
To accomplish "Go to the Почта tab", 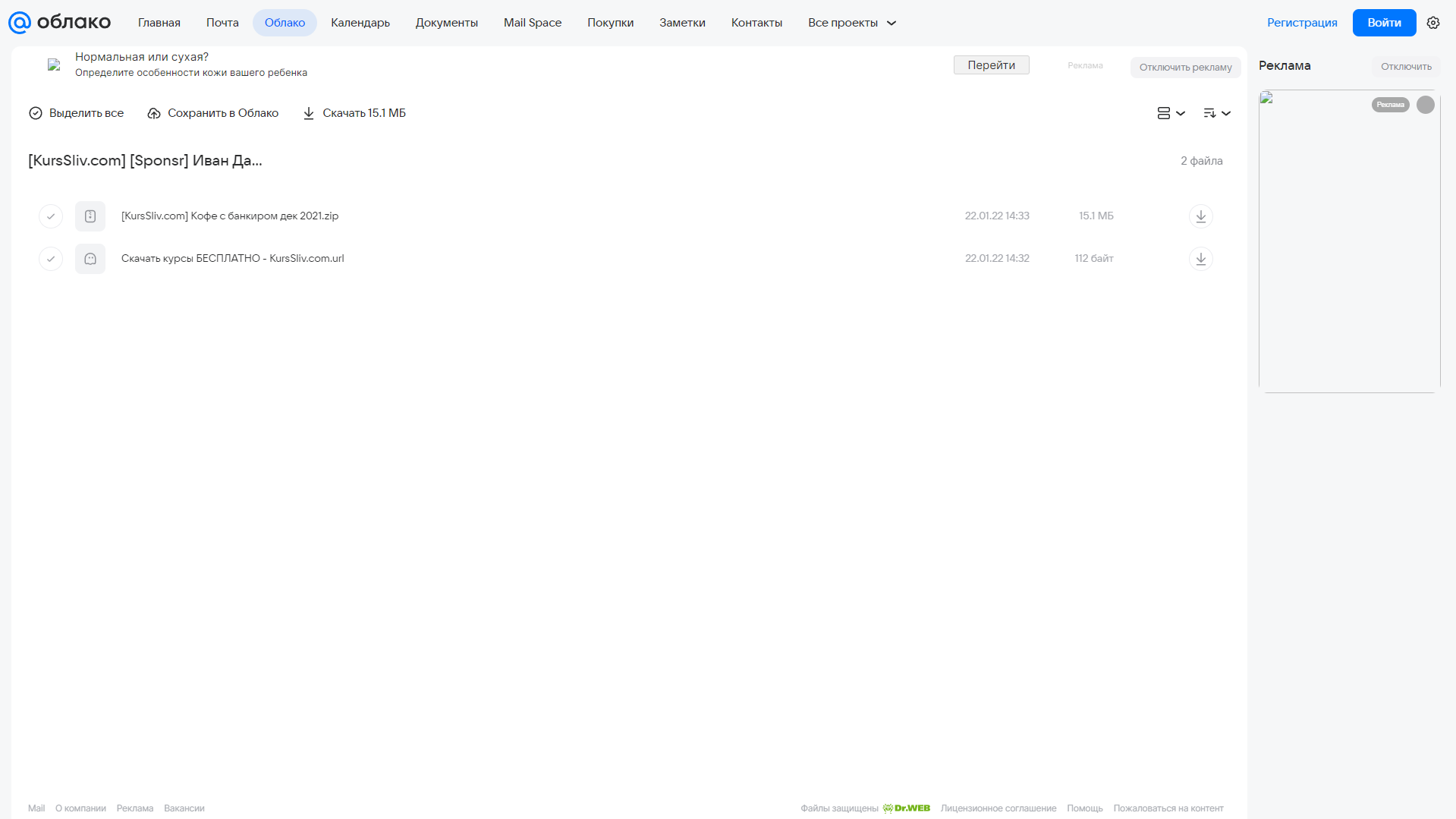I will pos(222,23).
